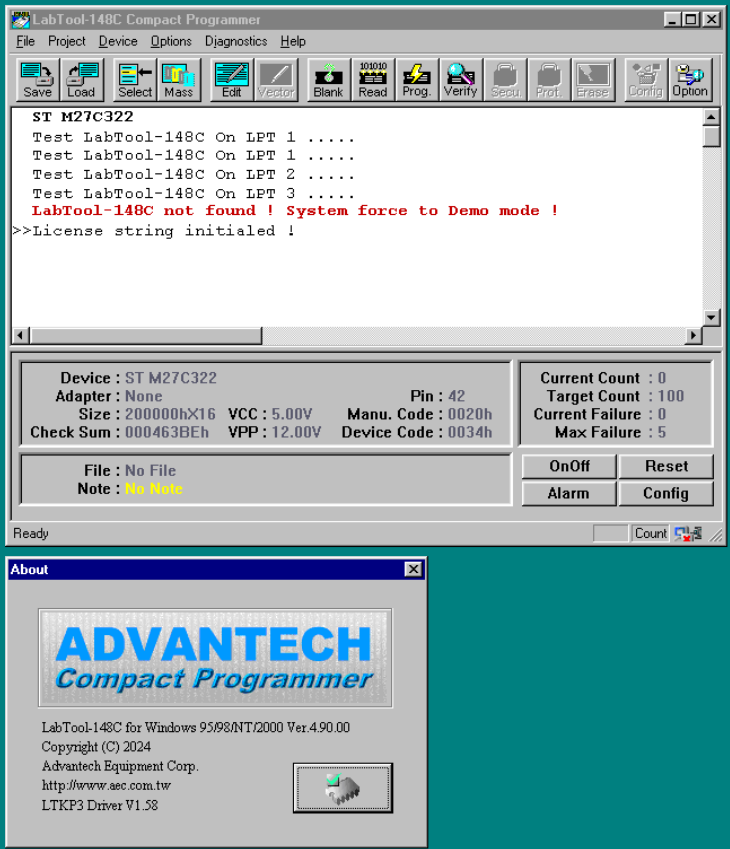The width and height of the screenshot is (730, 849).
Task: Click the horizontal scrollbar thumb
Action: click(x=146, y=335)
